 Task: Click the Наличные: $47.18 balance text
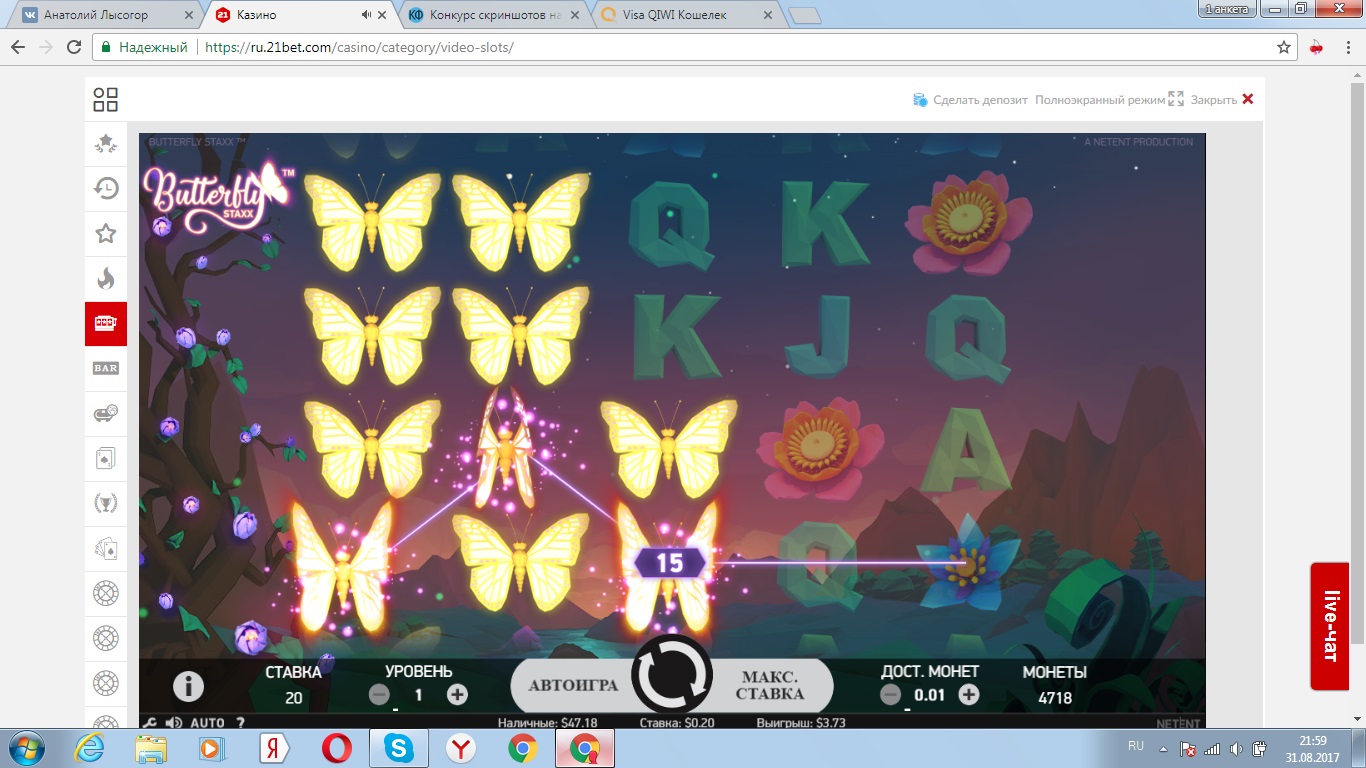coord(548,722)
